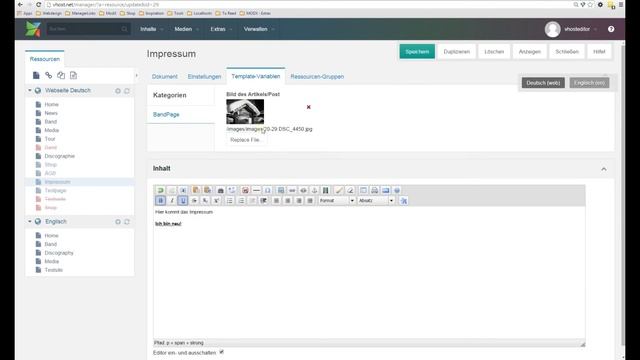Click the Duplizieren button

pos(456,52)
